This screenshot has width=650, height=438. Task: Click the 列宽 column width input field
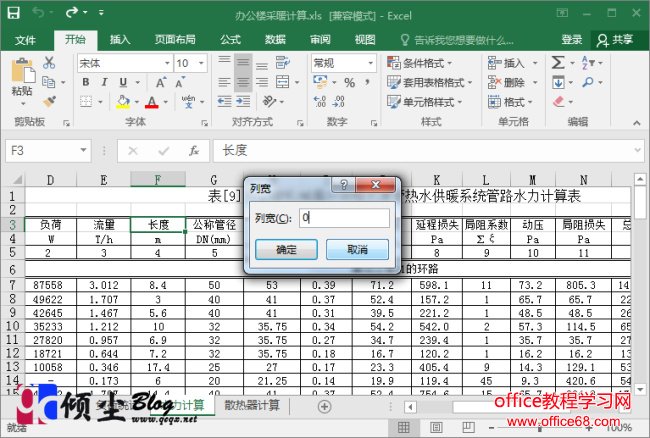coord(344,218)
